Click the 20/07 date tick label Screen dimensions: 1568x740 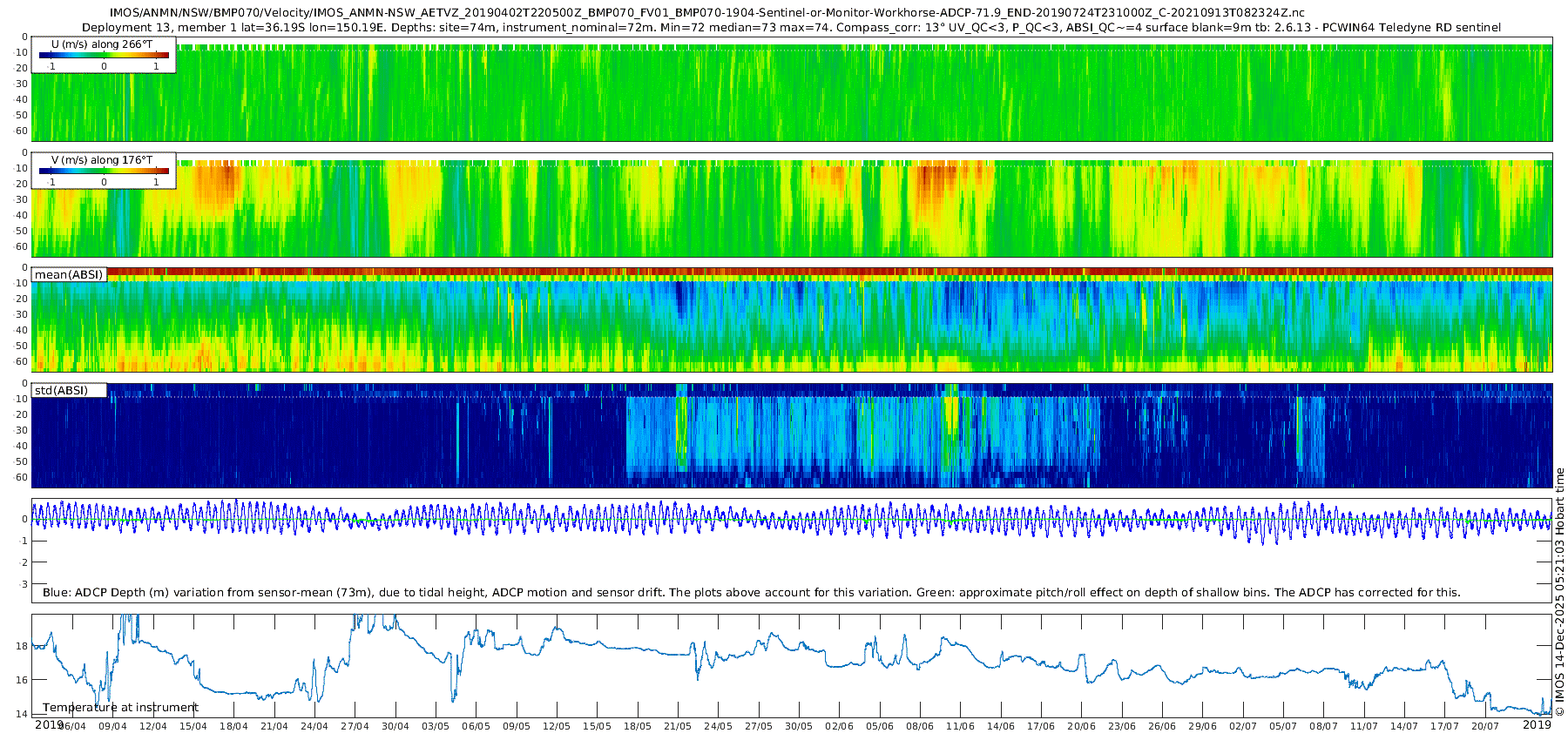1484,727
